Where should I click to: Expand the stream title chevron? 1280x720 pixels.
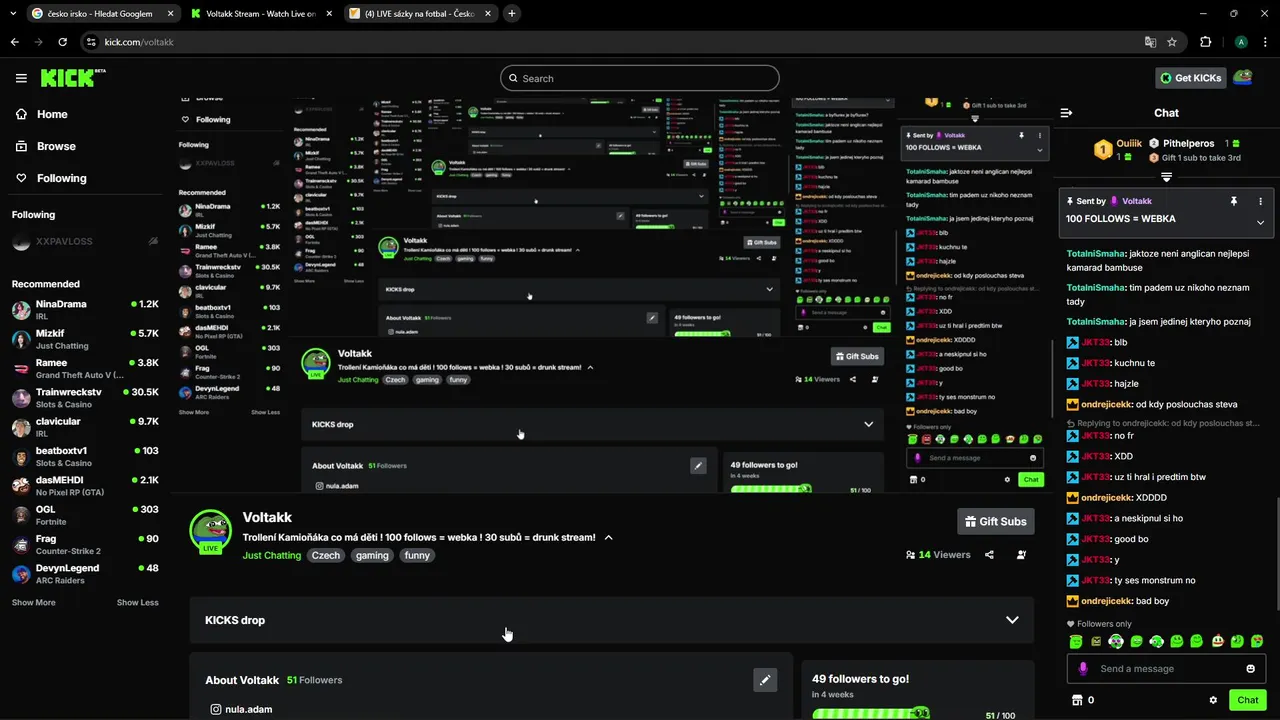click(608, 538)
